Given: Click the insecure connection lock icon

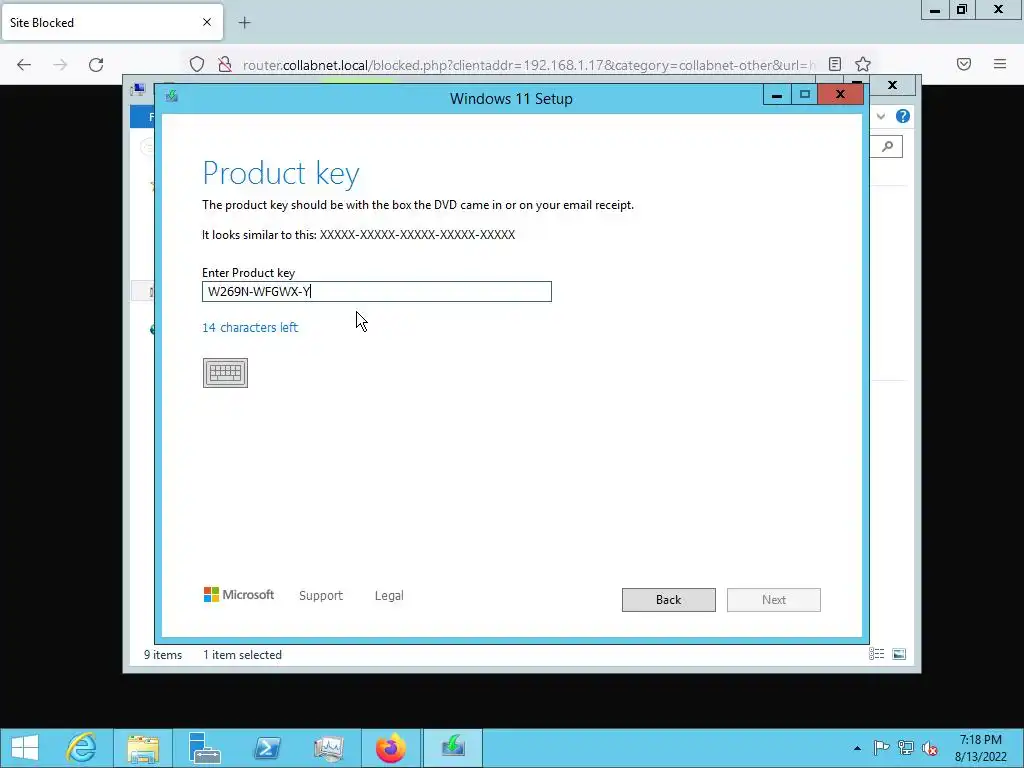Looking at the screenshot, I should click(x=225, y=64).
